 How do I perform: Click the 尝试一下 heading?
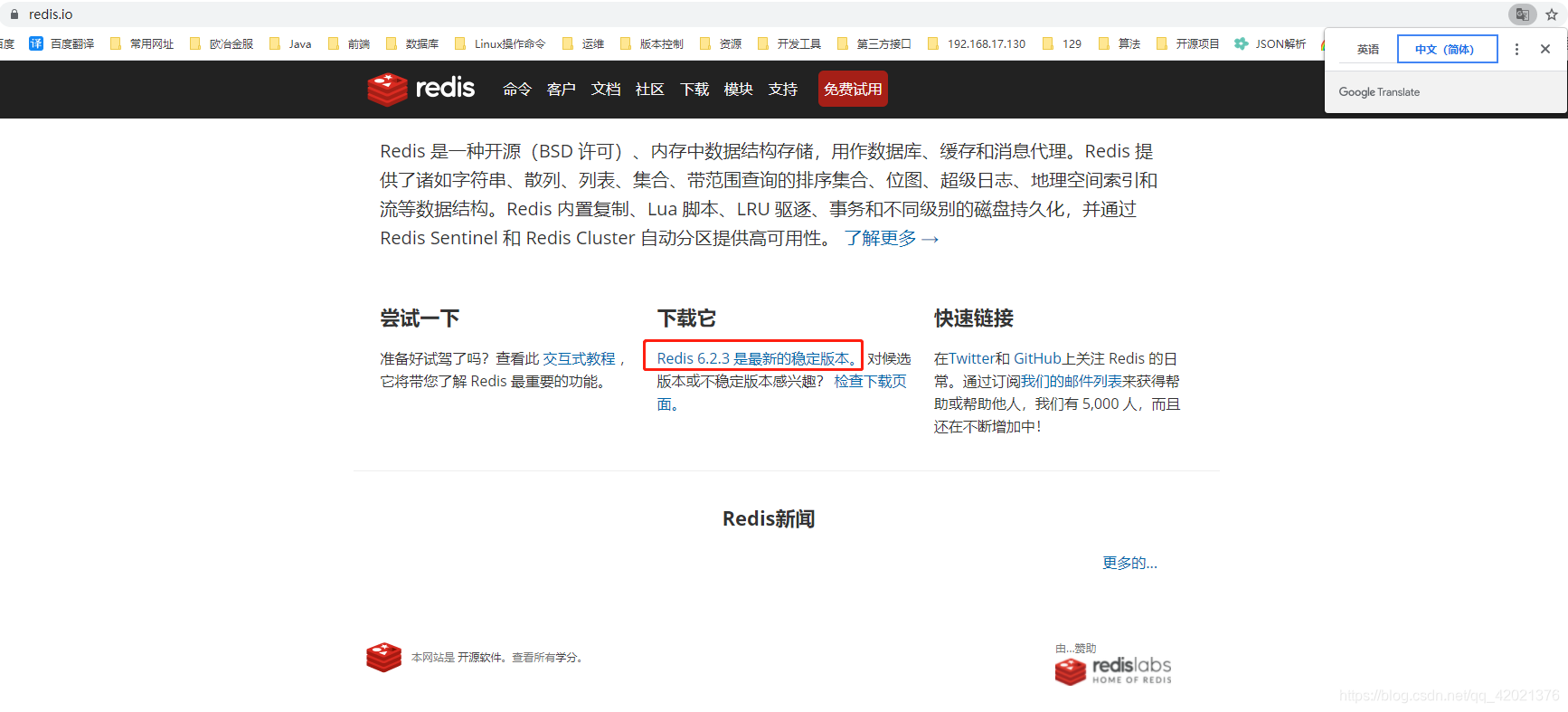420,318
